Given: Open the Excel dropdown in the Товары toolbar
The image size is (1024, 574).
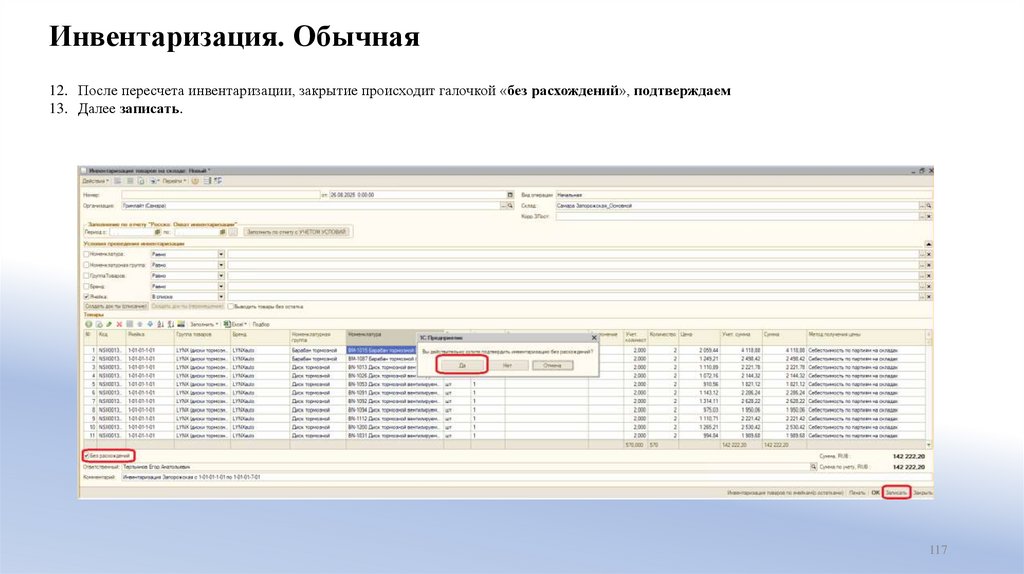Looking at the screenshot, I should click(x=235, y=324).
